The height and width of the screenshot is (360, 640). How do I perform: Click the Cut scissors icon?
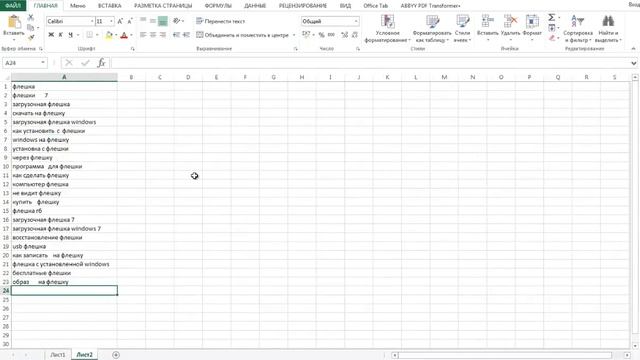point(31,18)
